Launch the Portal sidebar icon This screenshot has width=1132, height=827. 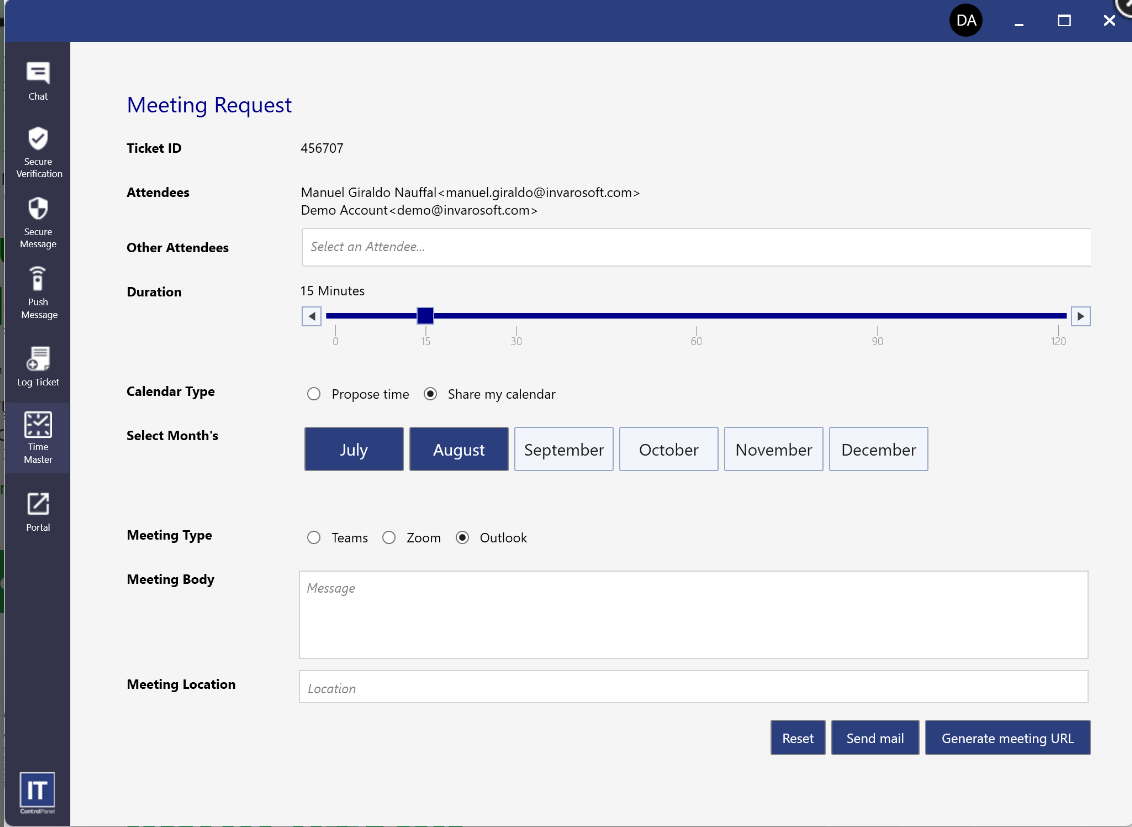click(38, 511)
